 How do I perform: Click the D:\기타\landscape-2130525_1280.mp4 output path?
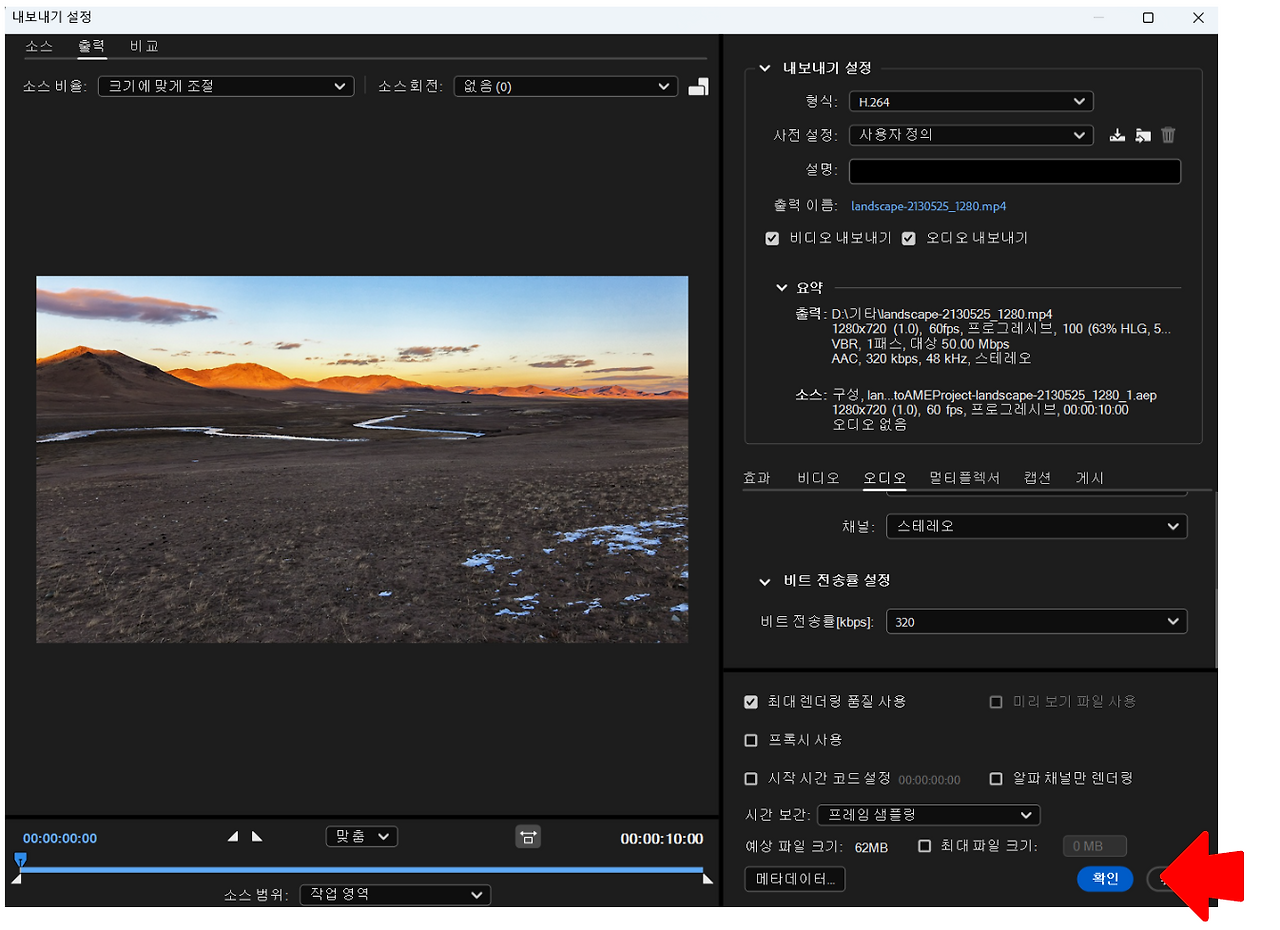pos(941,314)
